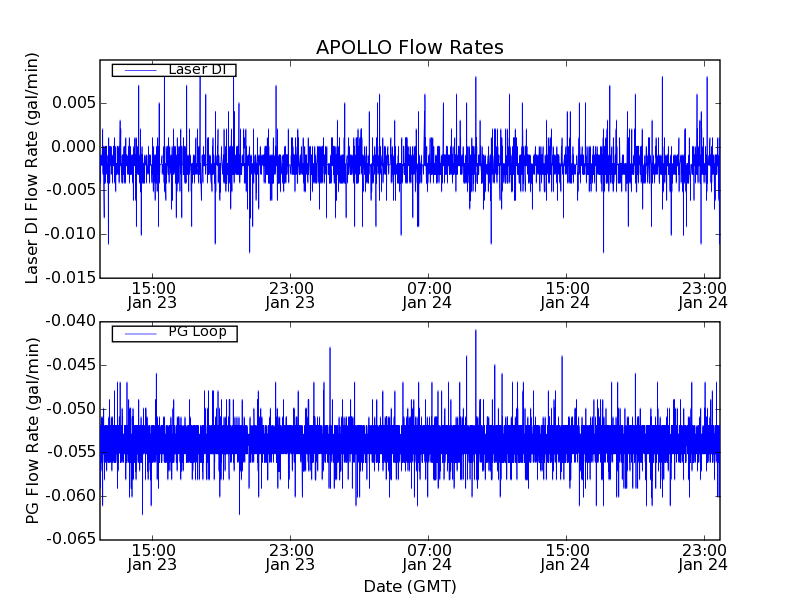Image resolution: width=800 pixels, height=600 pixels.
Task: Click the "Date (GMT)" x-axis label
Action: (x=410, y=586)
